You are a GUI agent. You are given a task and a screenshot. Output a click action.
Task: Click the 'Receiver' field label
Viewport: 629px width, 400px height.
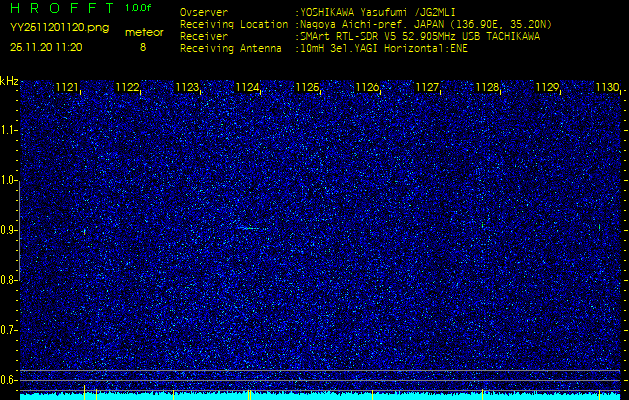(204, 37)
